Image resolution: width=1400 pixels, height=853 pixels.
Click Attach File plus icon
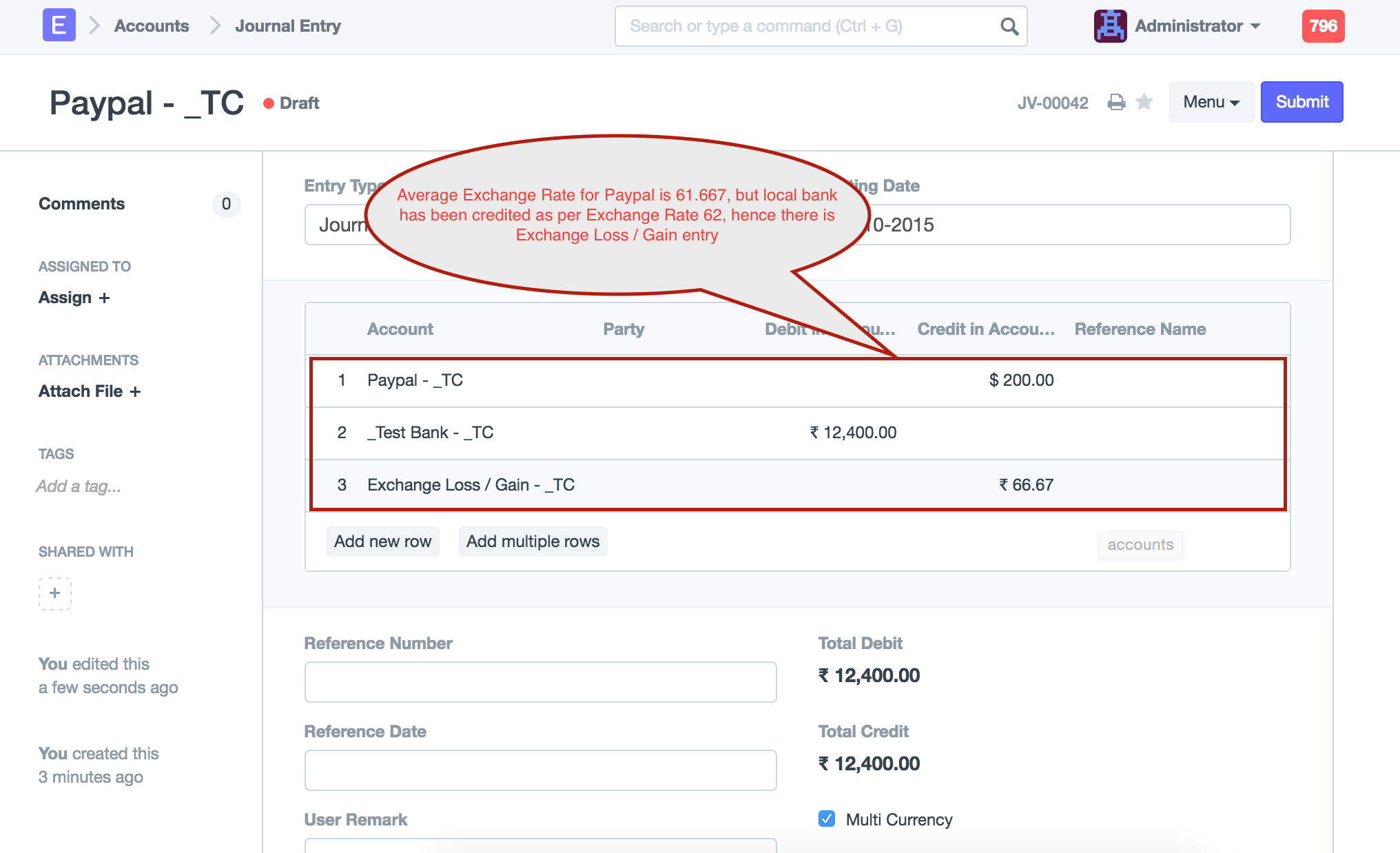(x=135, y=391)
